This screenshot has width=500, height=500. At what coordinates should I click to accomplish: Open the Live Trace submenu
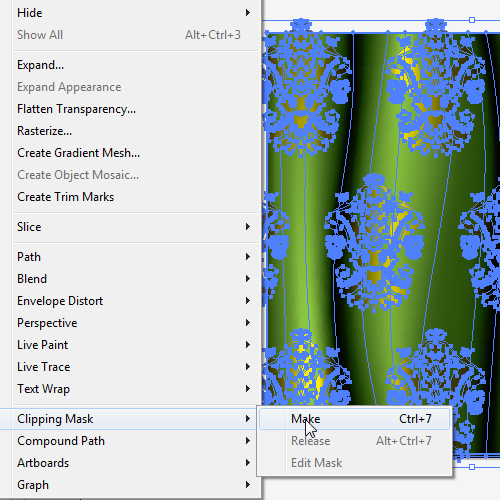pos(133,367)
